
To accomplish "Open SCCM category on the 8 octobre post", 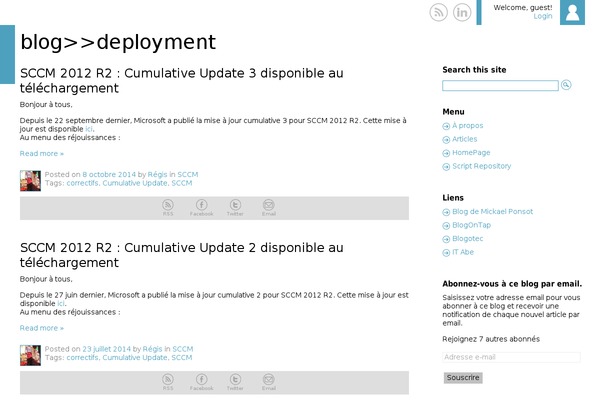I will [x=188, y=175].
